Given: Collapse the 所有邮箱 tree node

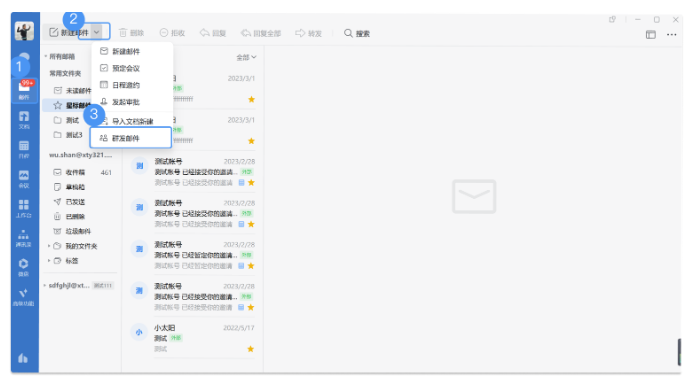Looking at the screenshot, I should tap(45, 56).
